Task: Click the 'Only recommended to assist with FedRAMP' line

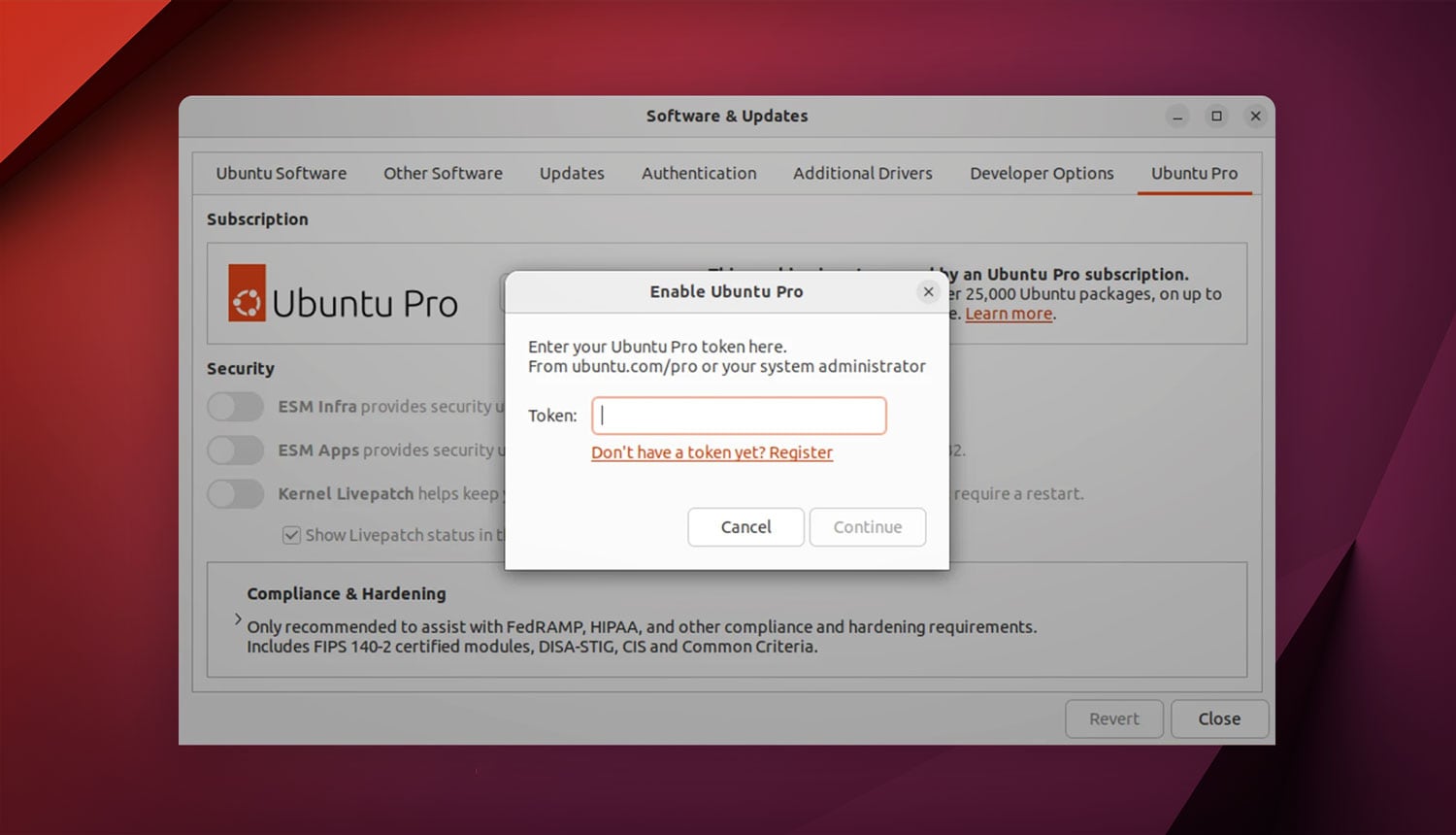Action: (642, 627)
